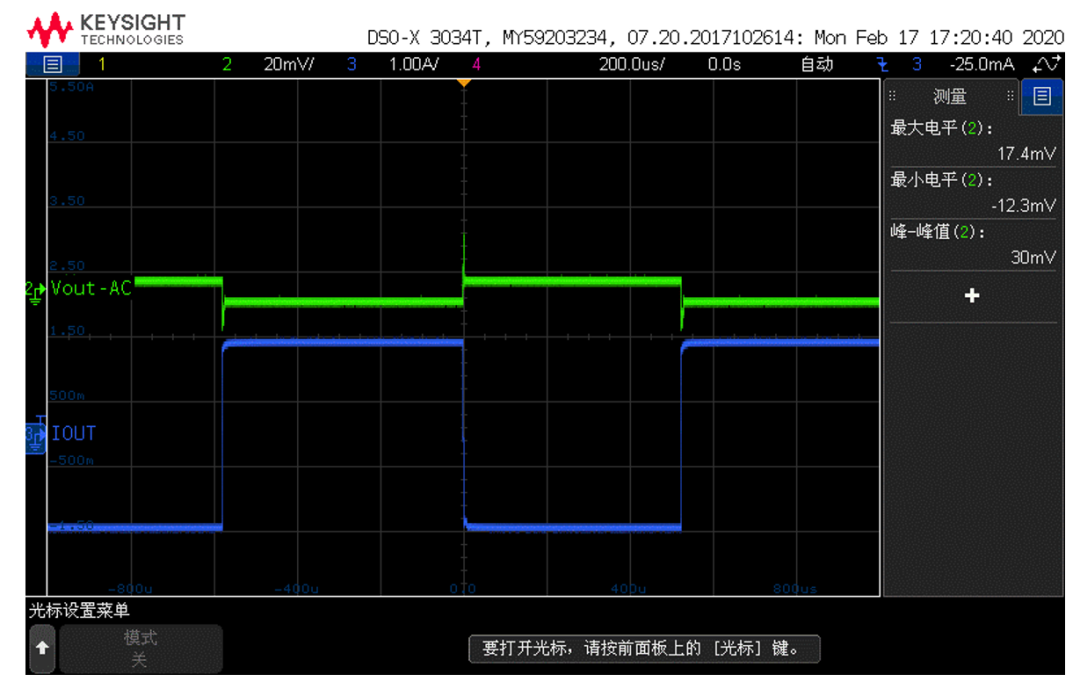Image resolution: width=1080 pixels, height=689 pixels.
Task: Click the IOUT waveform label
Action: [x=74, y=433]
